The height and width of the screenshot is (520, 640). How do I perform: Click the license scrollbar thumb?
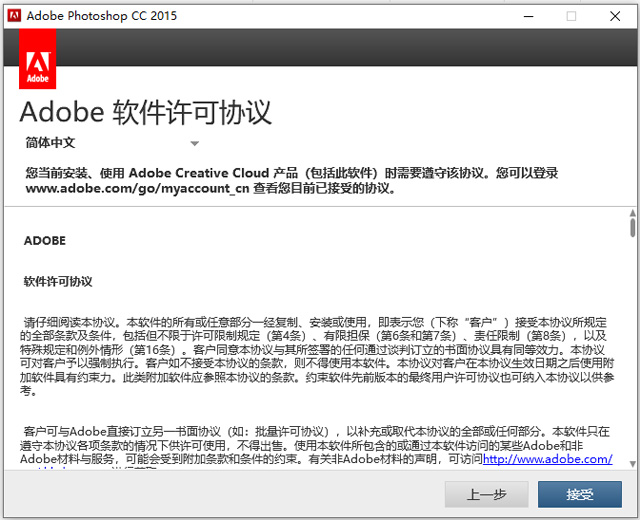[632, 226]
